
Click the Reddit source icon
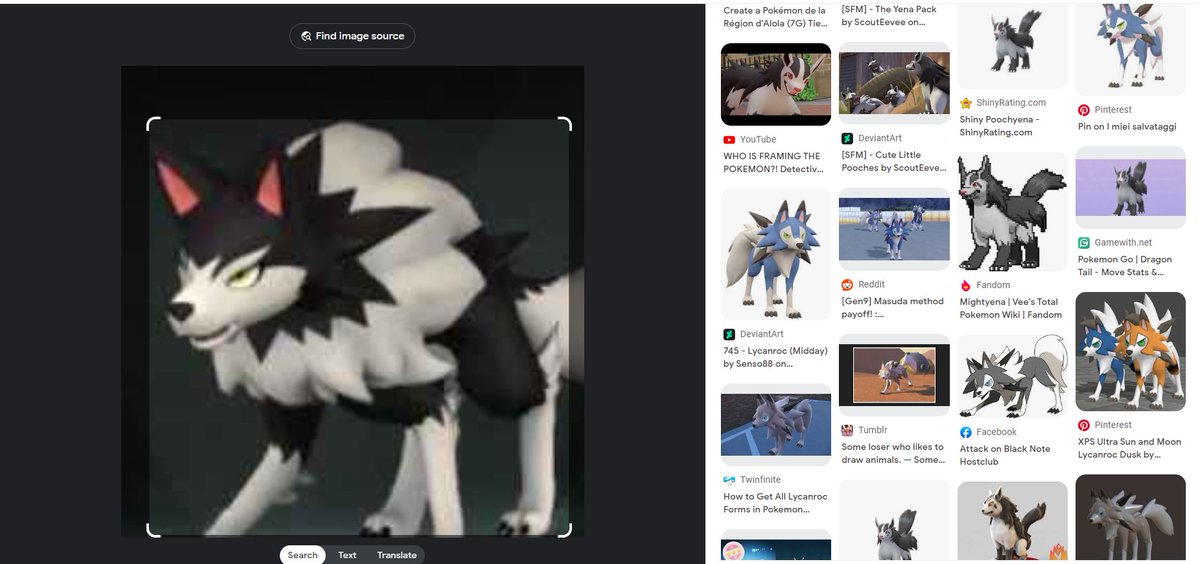pos(848,285)
